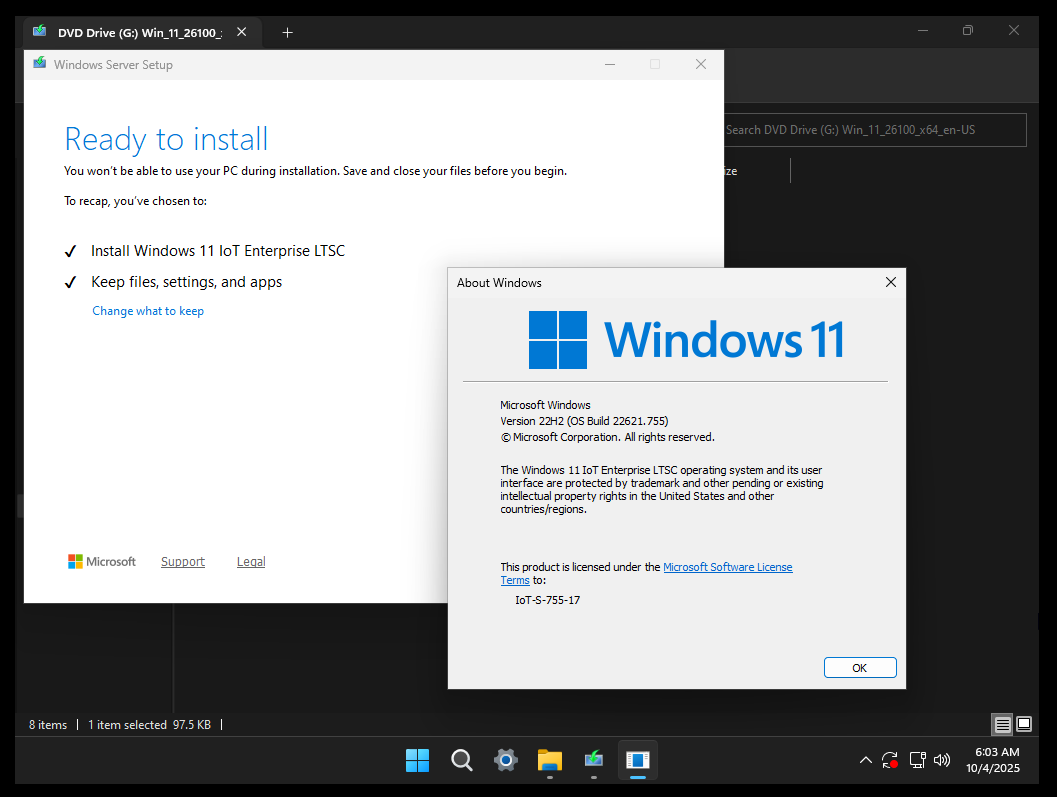The width and height of the screenshot is (1057, 797).
Task: Click '1 item selected 97.5 KB' status text
Action: (150, 725)
